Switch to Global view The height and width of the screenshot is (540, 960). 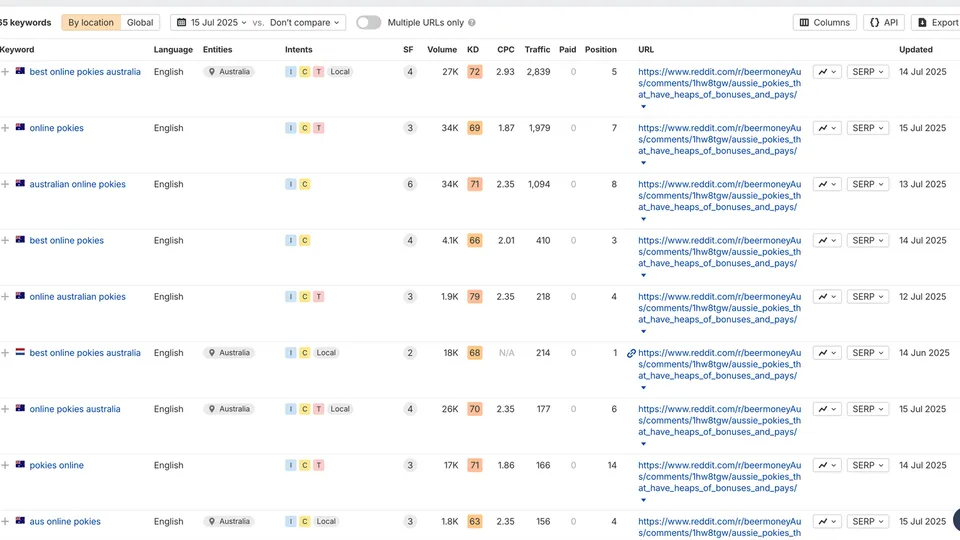[140, 23]
